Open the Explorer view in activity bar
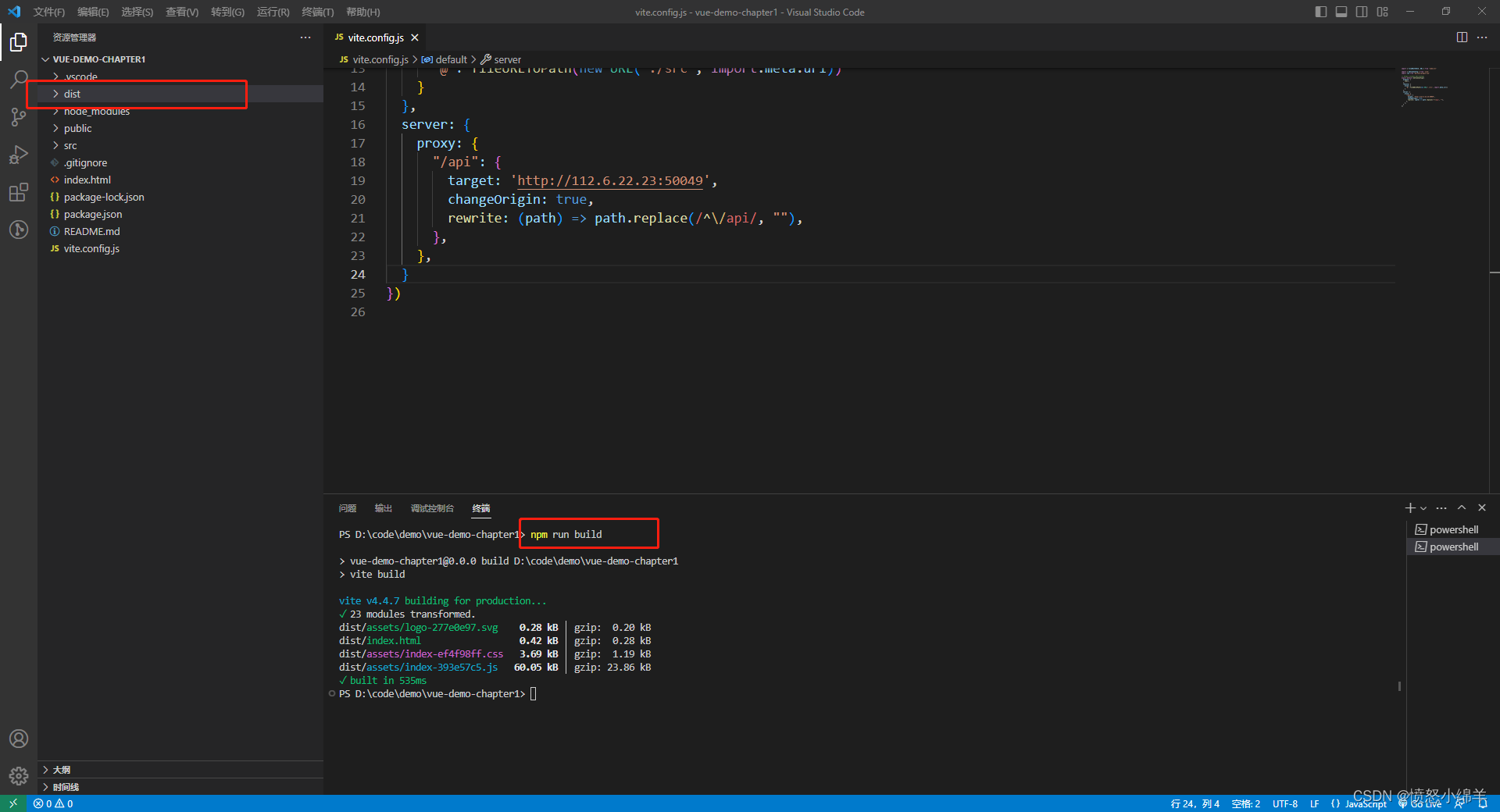The height and width of the screenshot is (812, 1500). click(x=19, y=42)
